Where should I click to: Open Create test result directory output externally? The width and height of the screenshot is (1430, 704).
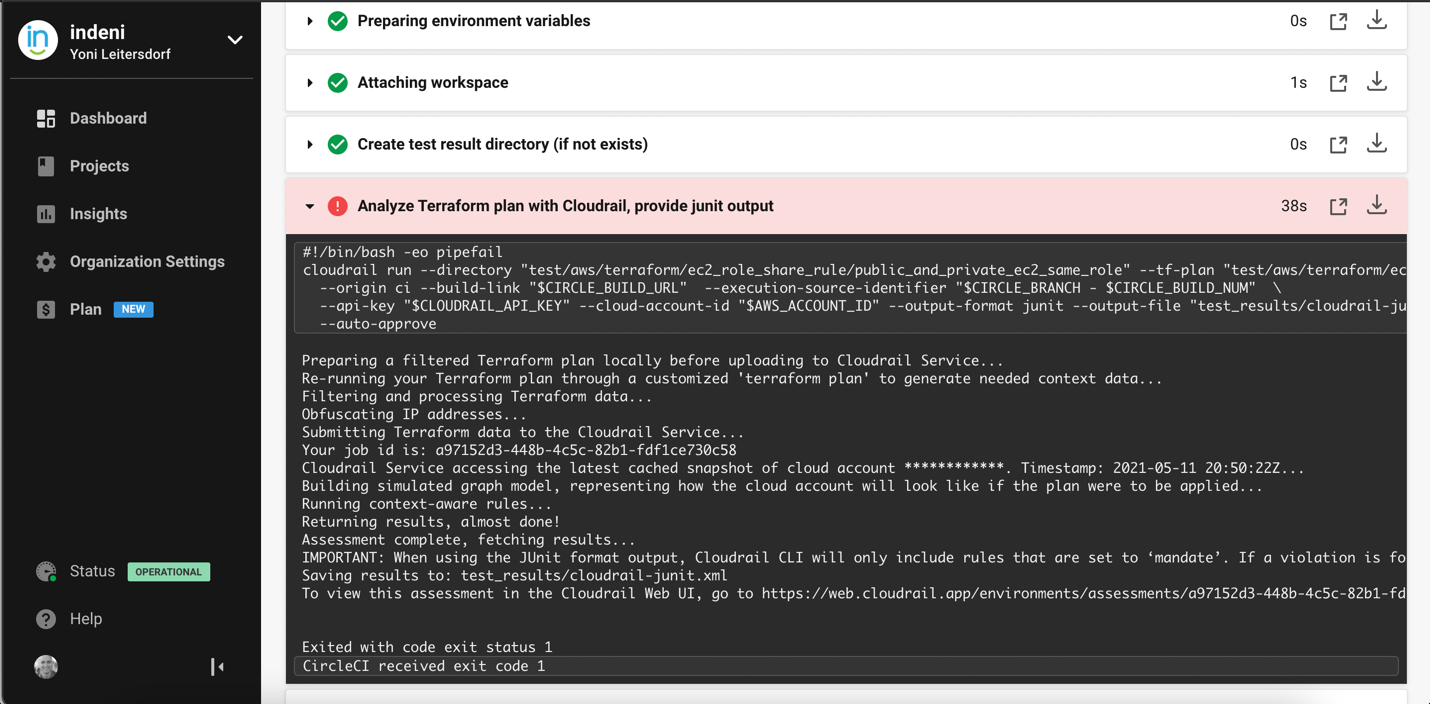(x=1338, y=144)
